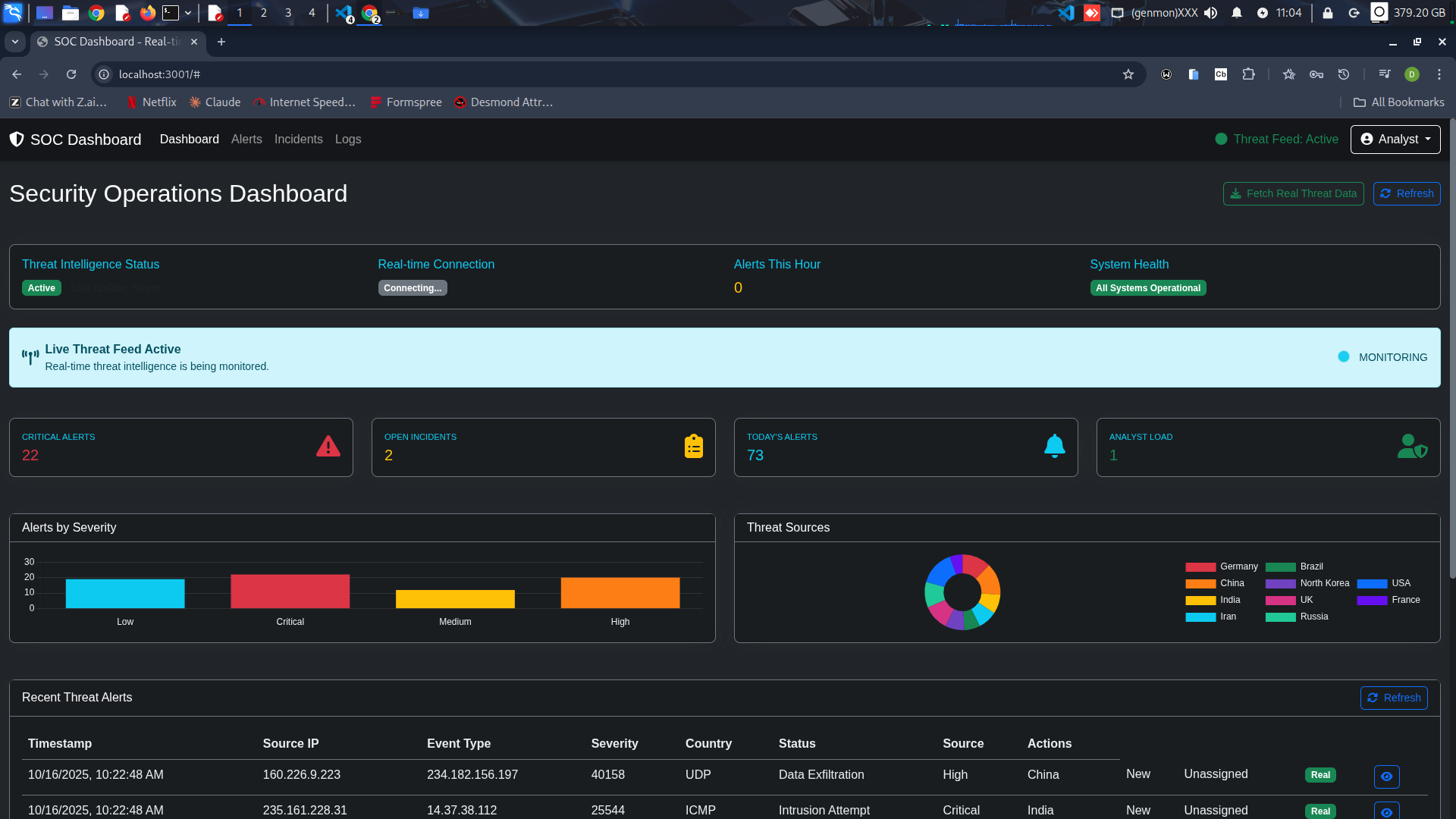Click the localhost address bar field
This screenshot has height=819, width=1456.
click(x=618, y=74)
